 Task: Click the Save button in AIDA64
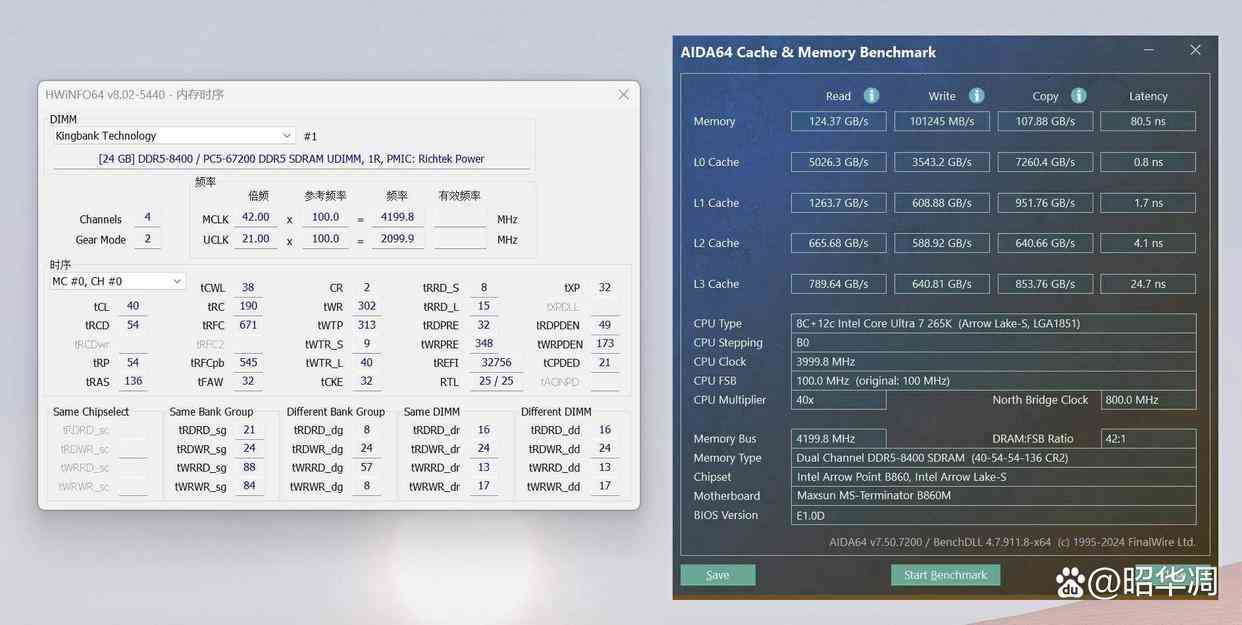(x=717, y=575)
